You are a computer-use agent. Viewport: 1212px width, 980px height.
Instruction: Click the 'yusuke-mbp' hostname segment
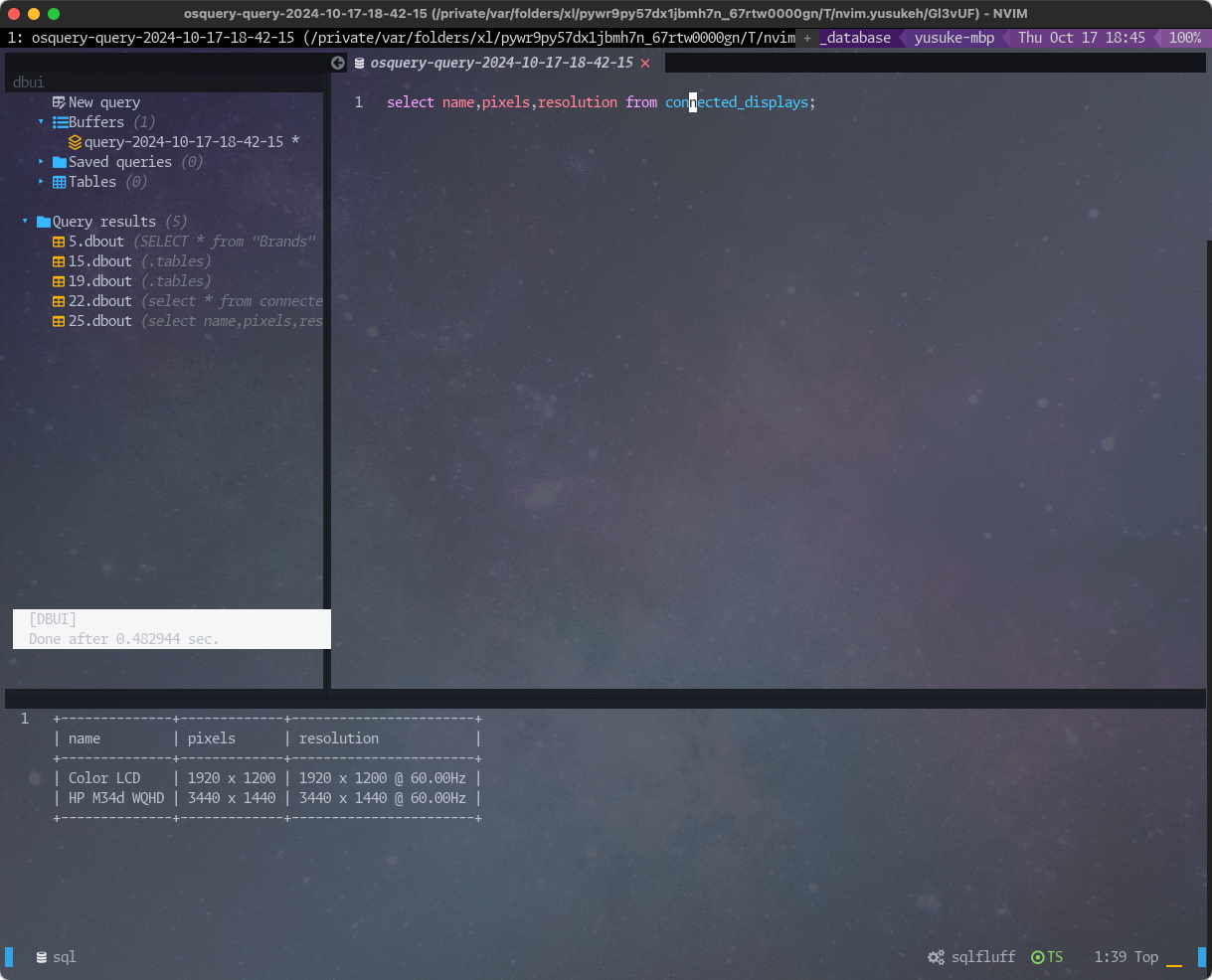tap(954, 38)
